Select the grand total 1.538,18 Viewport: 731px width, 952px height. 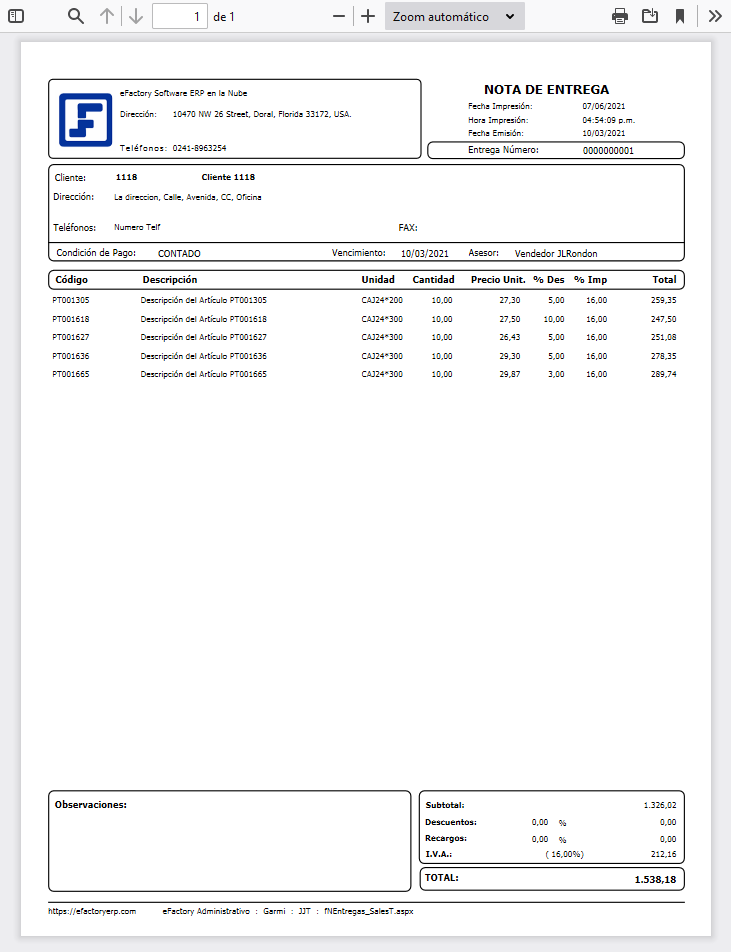[x=656, y=880]
